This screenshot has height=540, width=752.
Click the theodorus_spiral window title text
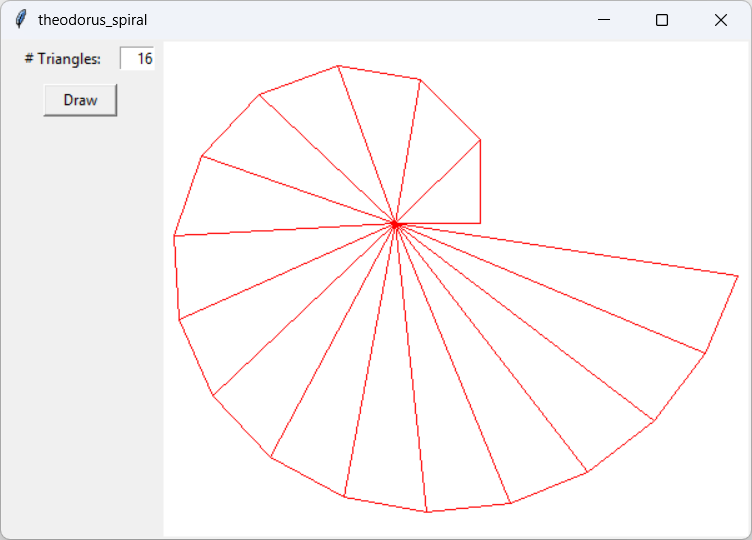[x=92, y=20]
